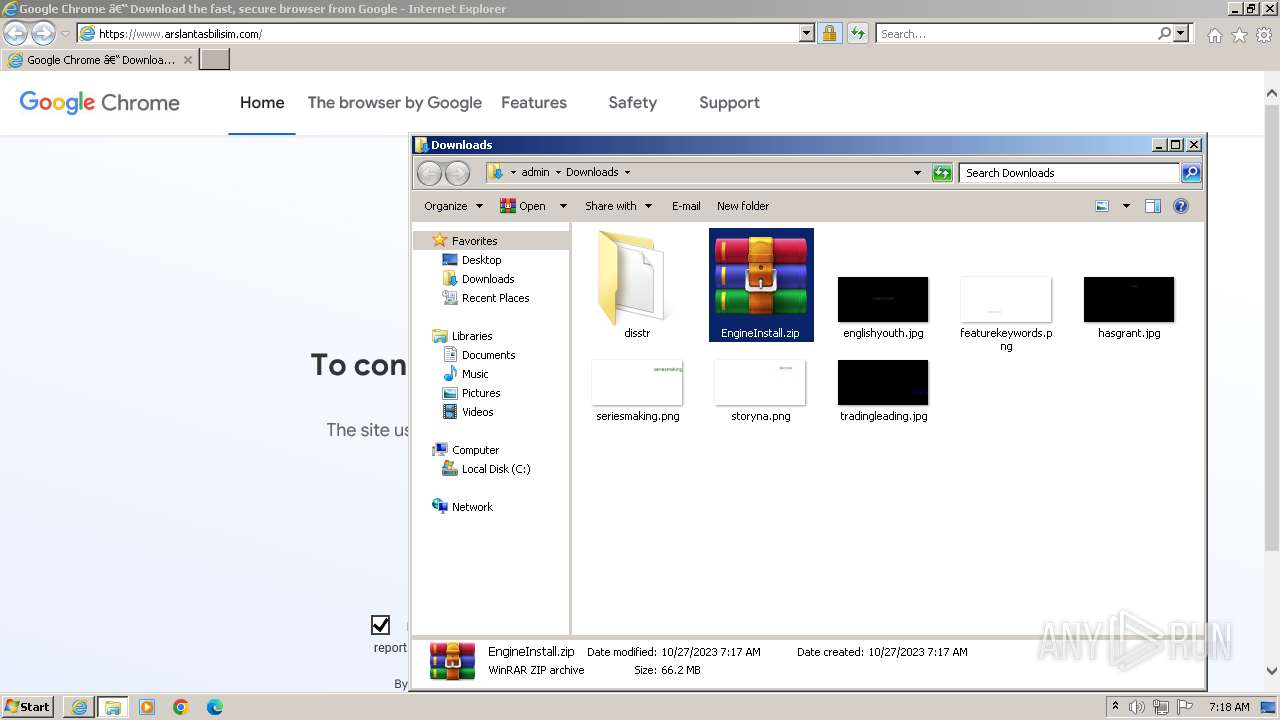Viewport: 1280px width, 720px height.
Task: Show hidden tray icons arrow
Action: pyautogui.click(x=1115, y=706)
